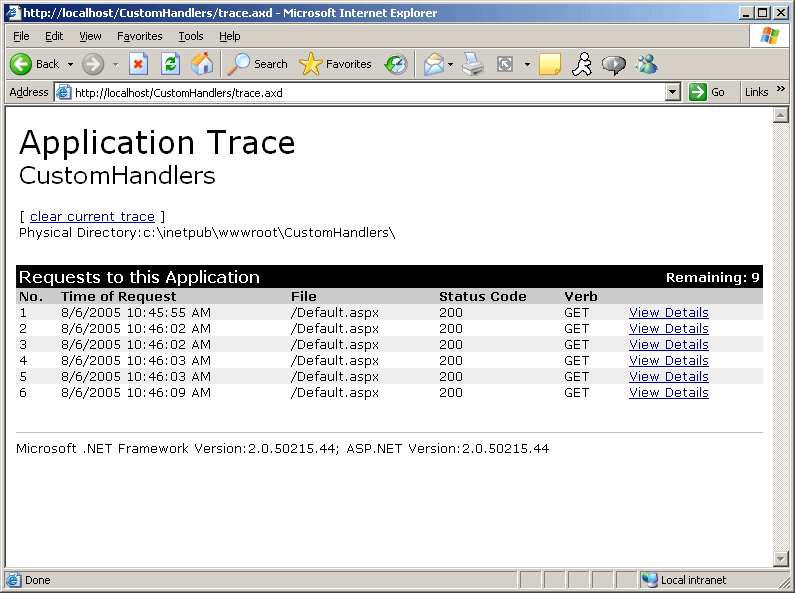The image size is (795, 593).
Task: Click the 'clear current trace' link
Action: (x=92, y=216)
